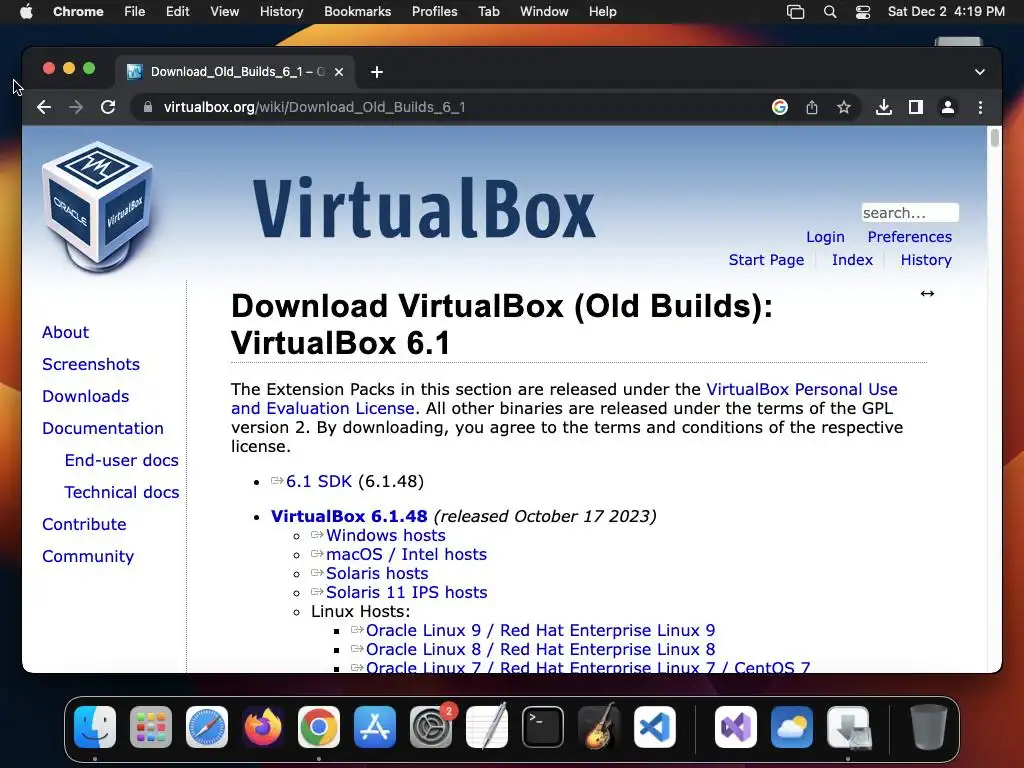Open a new tab with the plus button
This screenshot has width=1024, height=768.
pyautogui.click(x=377, y=72)
